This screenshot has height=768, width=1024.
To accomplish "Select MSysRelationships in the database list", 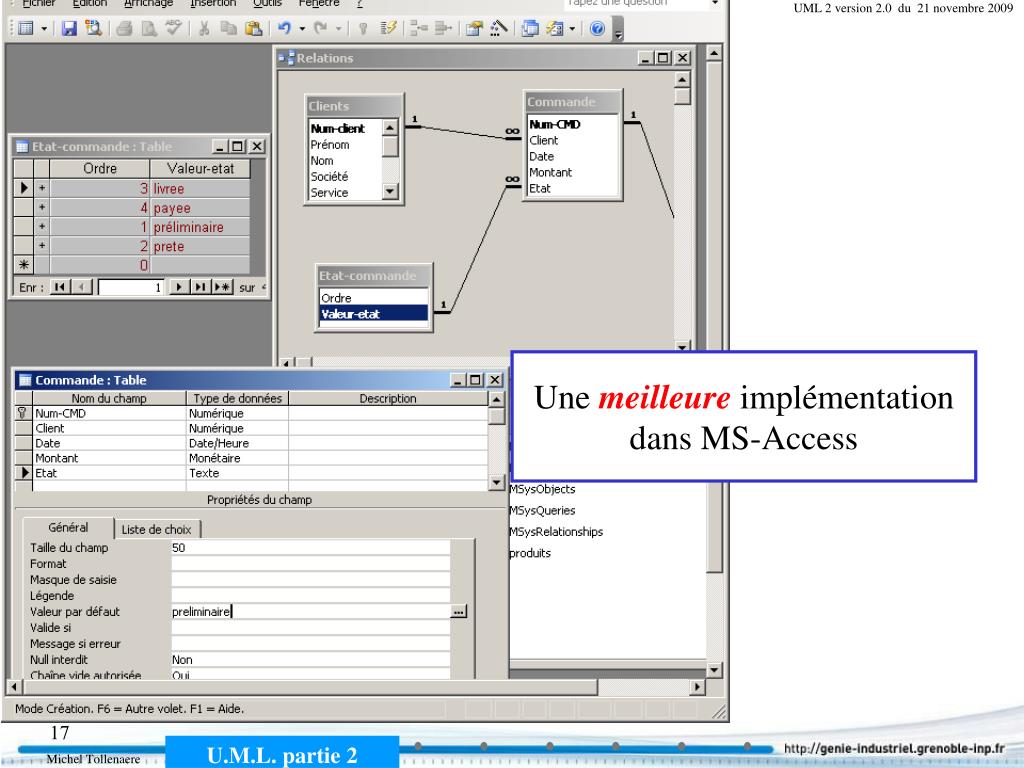I will [556, 532].
